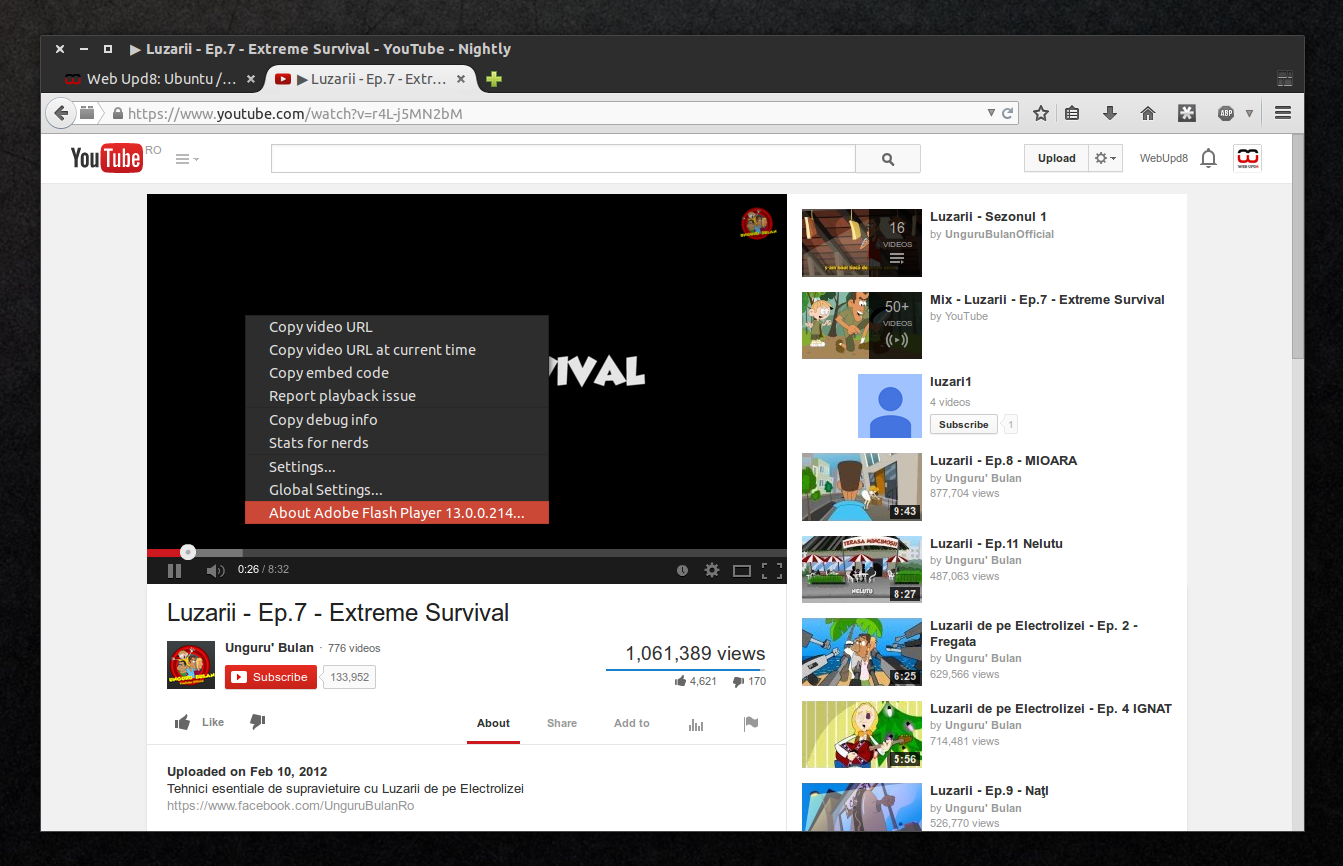Image resolution: width=1343 pixels, height=866 pixels.
Task: Click the YouTube logo
Action: point(106,158)
